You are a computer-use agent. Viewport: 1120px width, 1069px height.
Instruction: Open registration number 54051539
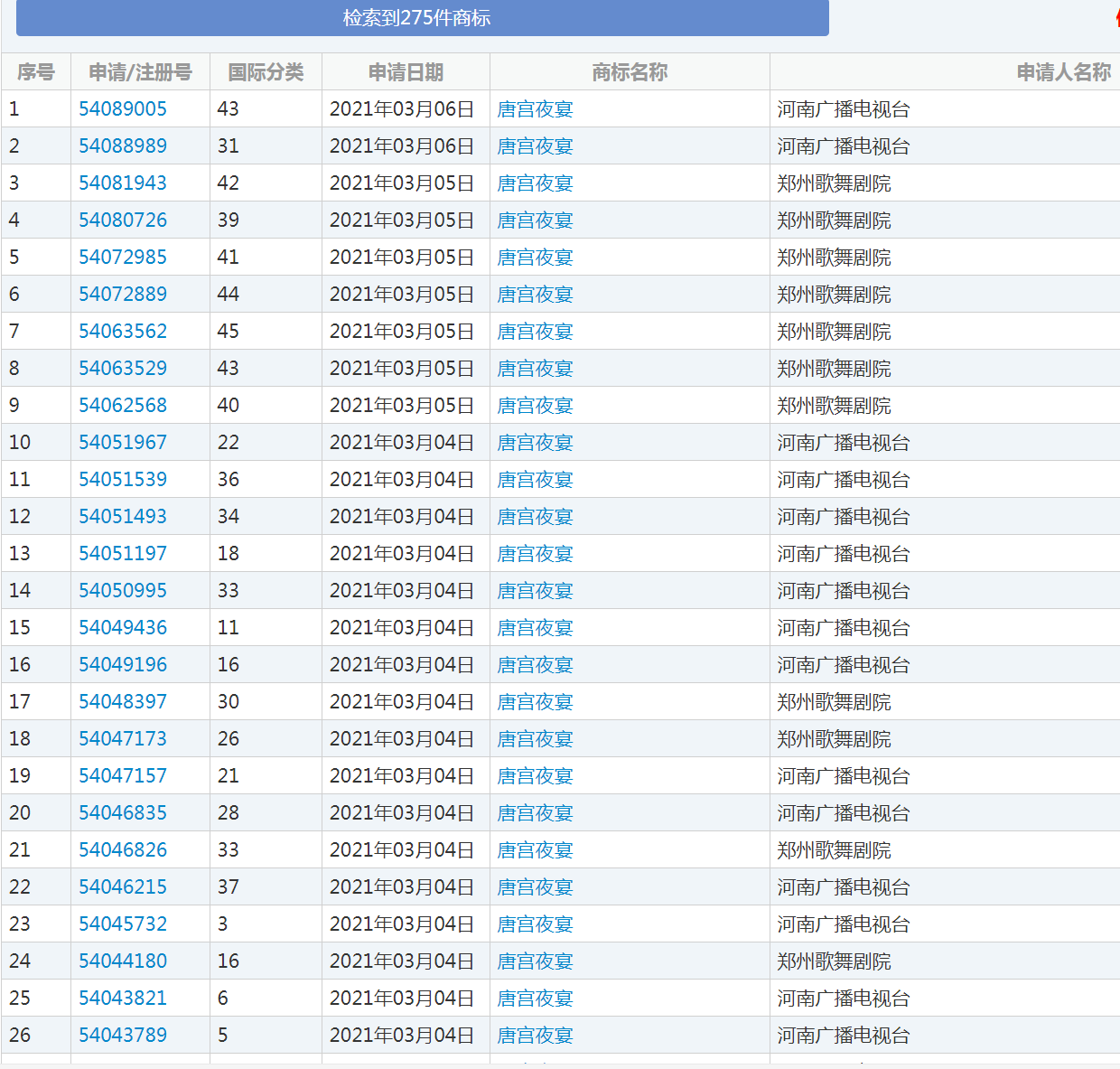(123, 480)
